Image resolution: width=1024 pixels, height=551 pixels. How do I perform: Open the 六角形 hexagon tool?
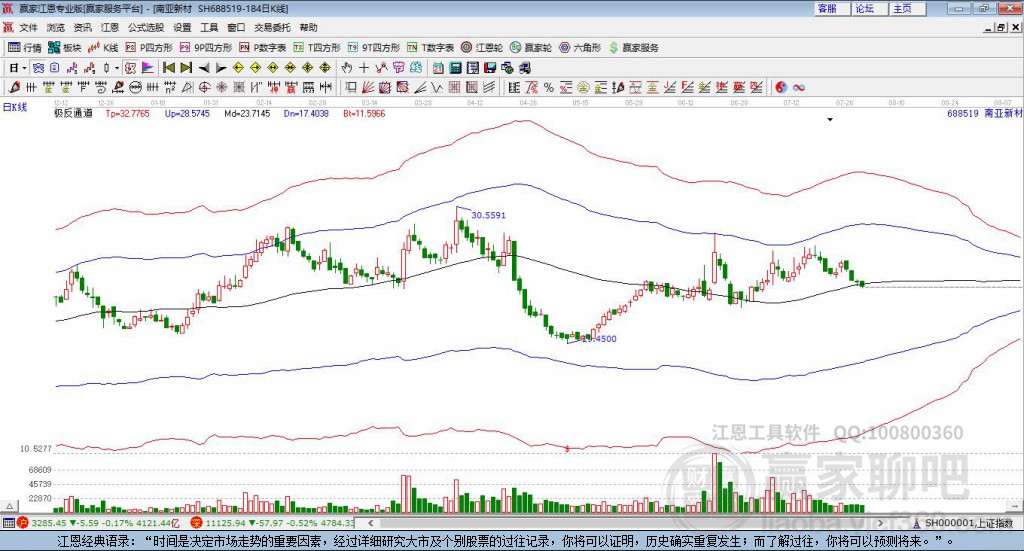[580, 48]
